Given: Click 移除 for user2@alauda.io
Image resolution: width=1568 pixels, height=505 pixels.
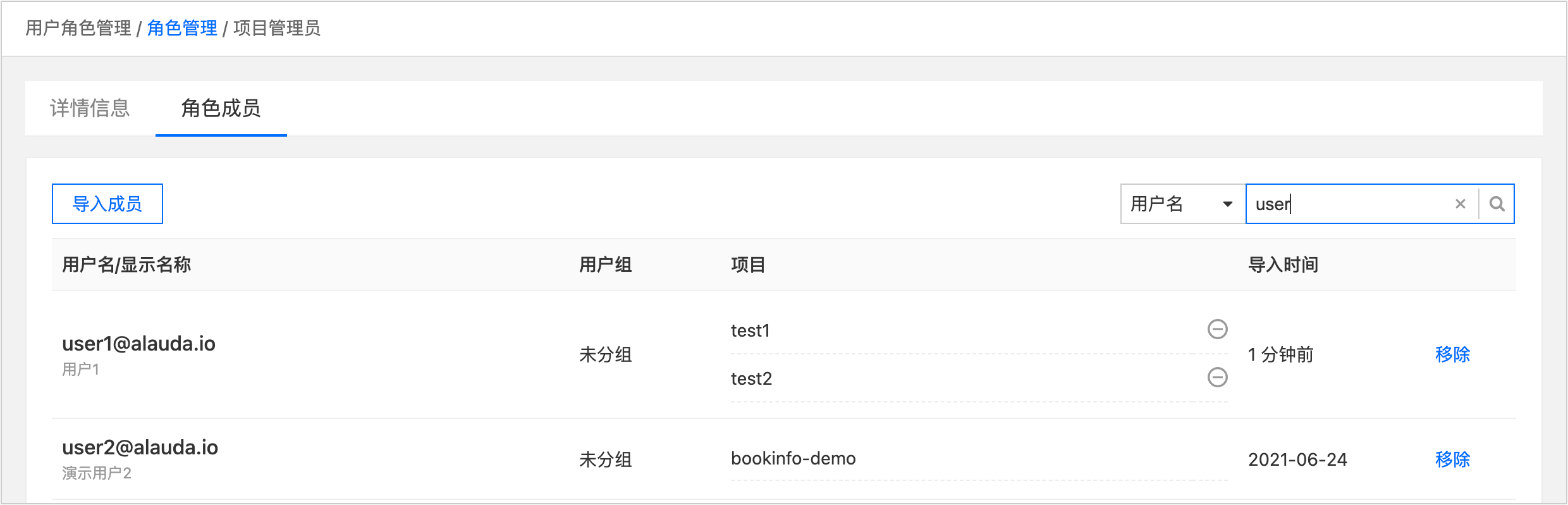Looking at the screenshot, I should click(x=1452, y=459).
